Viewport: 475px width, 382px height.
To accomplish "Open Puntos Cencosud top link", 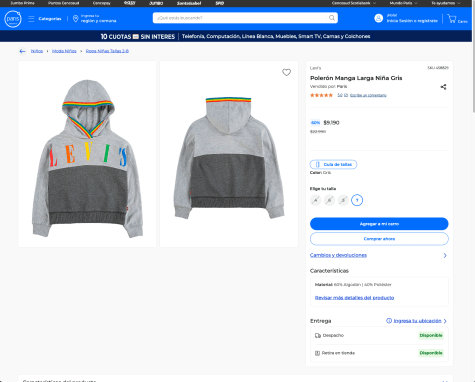I will tap(63, 3).
